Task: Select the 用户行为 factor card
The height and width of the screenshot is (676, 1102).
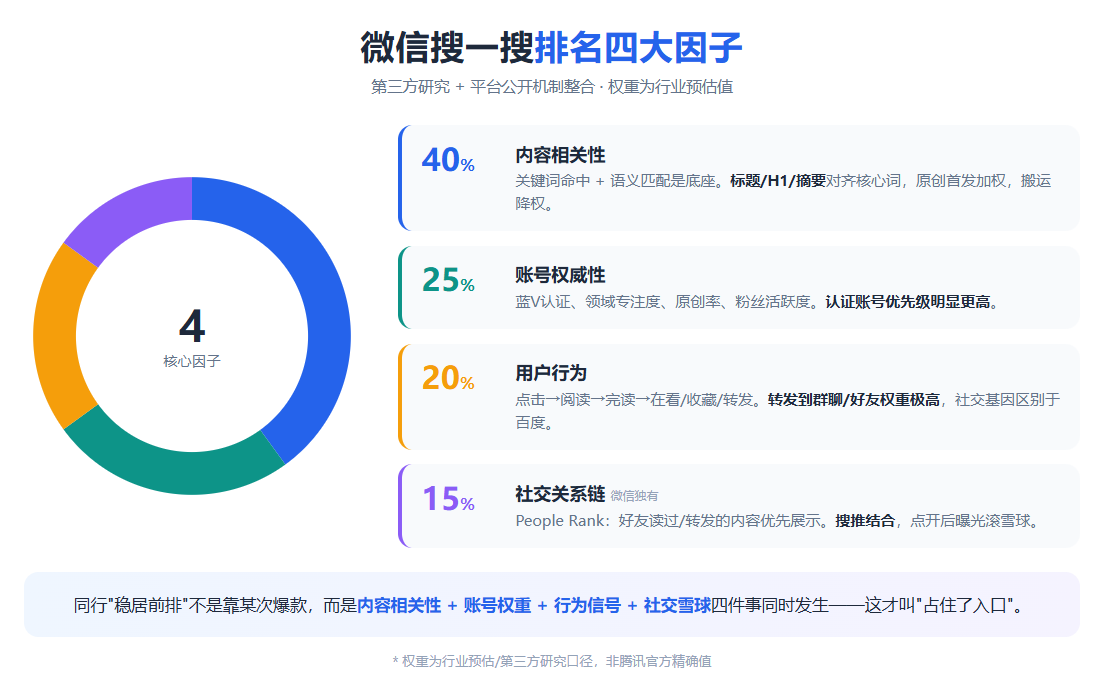Action: tap(739, 397)
